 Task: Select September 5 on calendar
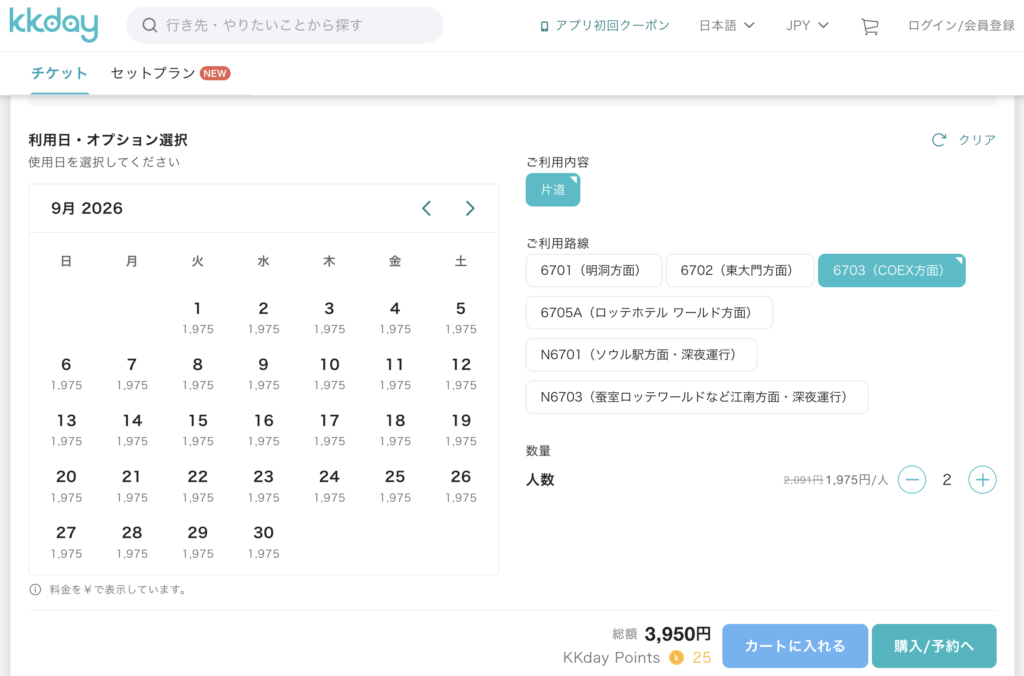(461, 317)
